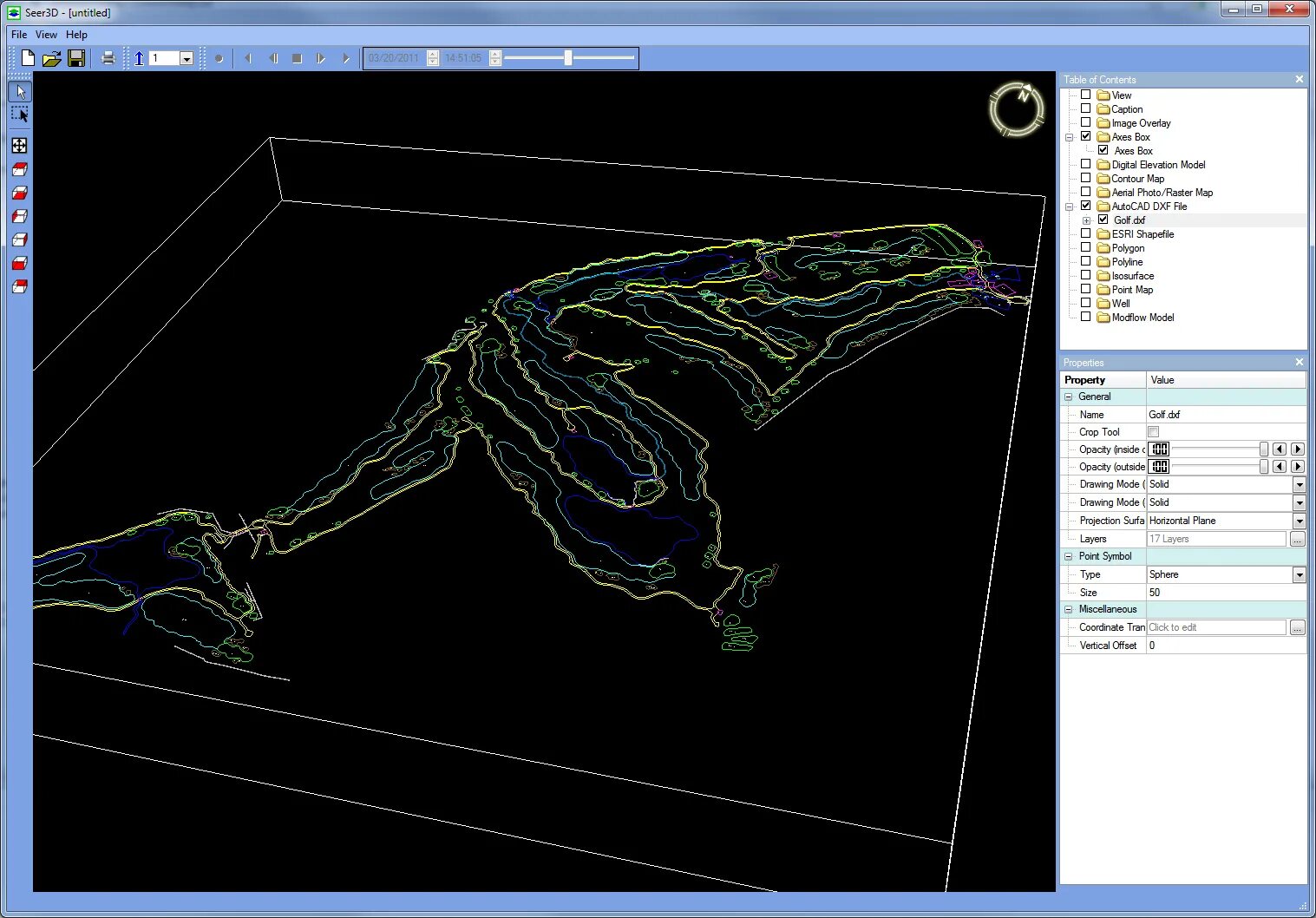Open the Point Symbol Type dropdown
This screenshot has width=1316, height=918.
click(x=1299, y=575)
